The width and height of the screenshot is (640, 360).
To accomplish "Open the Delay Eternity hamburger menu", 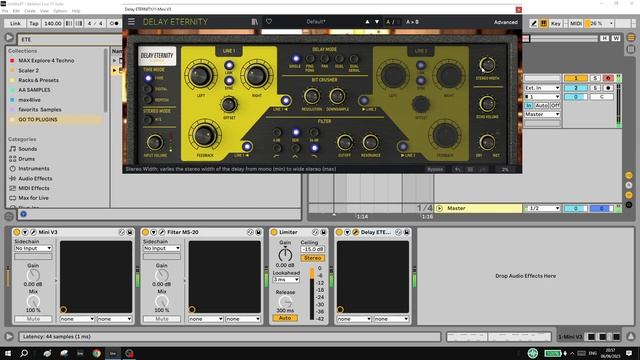I will (131, 22).
